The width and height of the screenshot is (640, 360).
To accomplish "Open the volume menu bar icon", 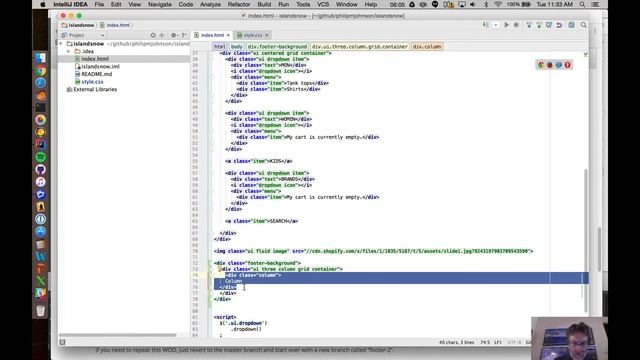I will click(473, 4).
